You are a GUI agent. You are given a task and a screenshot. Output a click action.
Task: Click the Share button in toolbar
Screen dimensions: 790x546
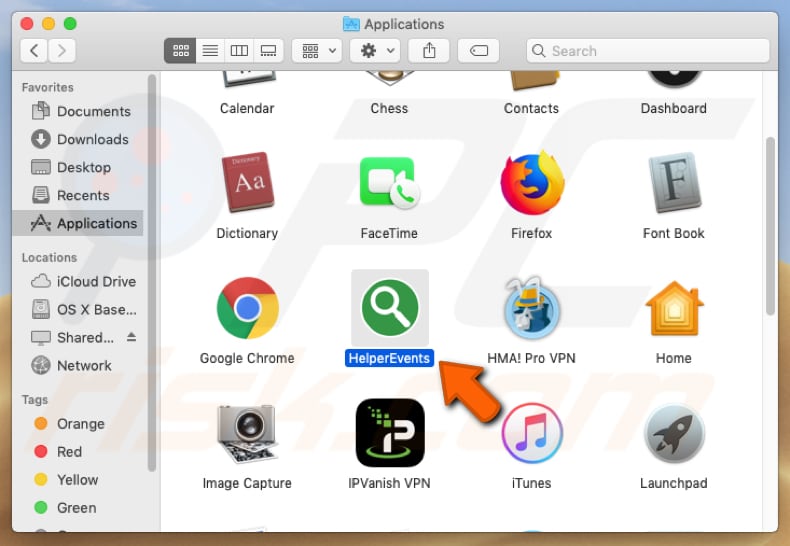429,50
